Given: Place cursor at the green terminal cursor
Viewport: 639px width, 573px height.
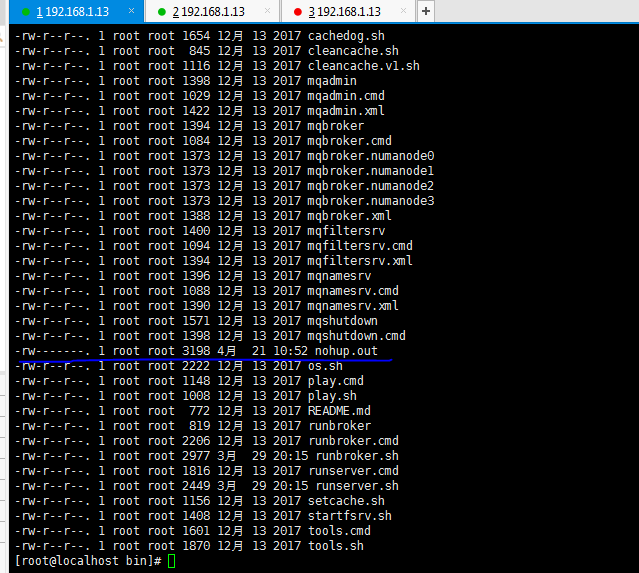Looking at the screenshot, I should click(x=171, y=561).
